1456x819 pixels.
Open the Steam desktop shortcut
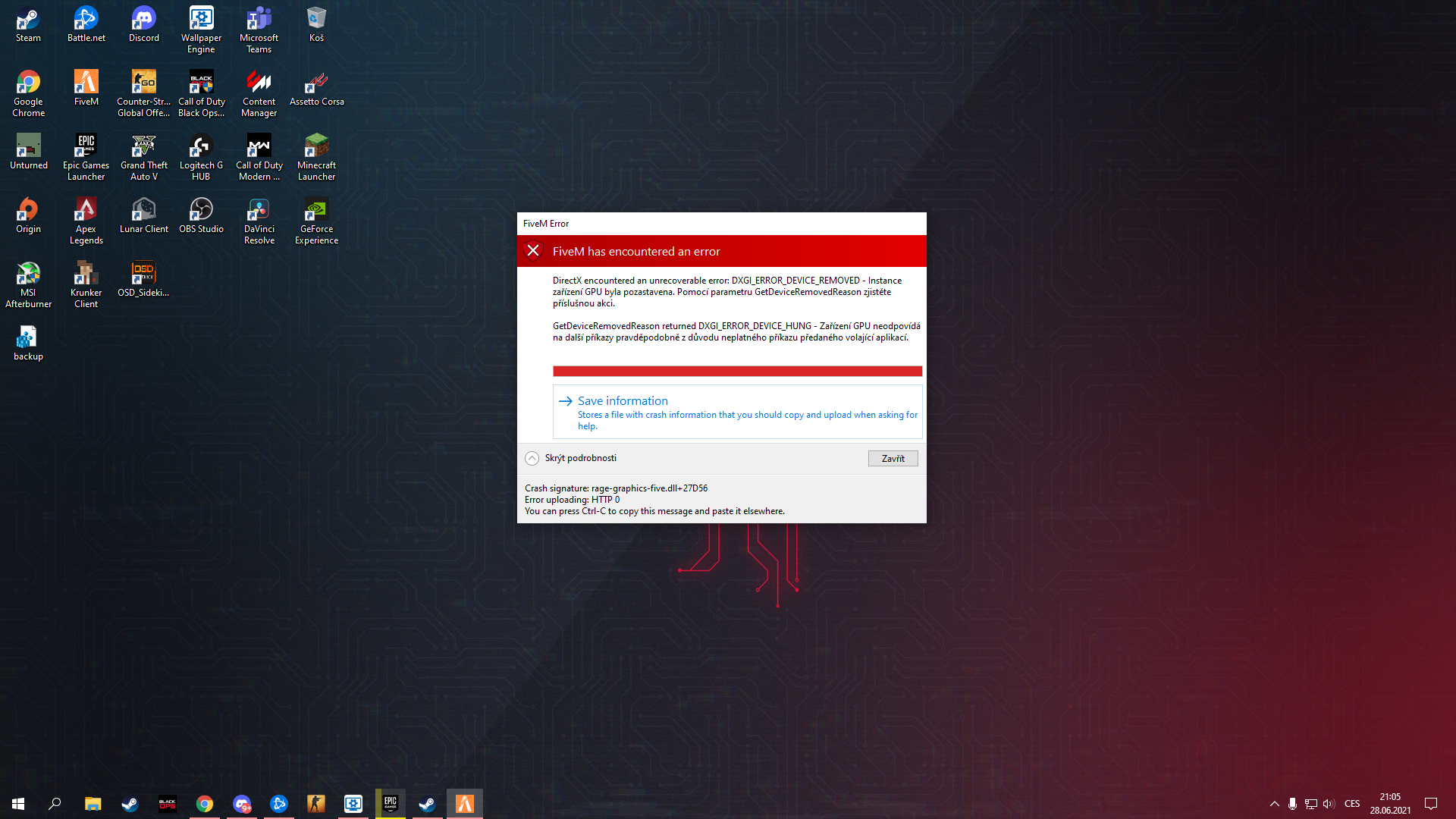(x=28, y=24)
